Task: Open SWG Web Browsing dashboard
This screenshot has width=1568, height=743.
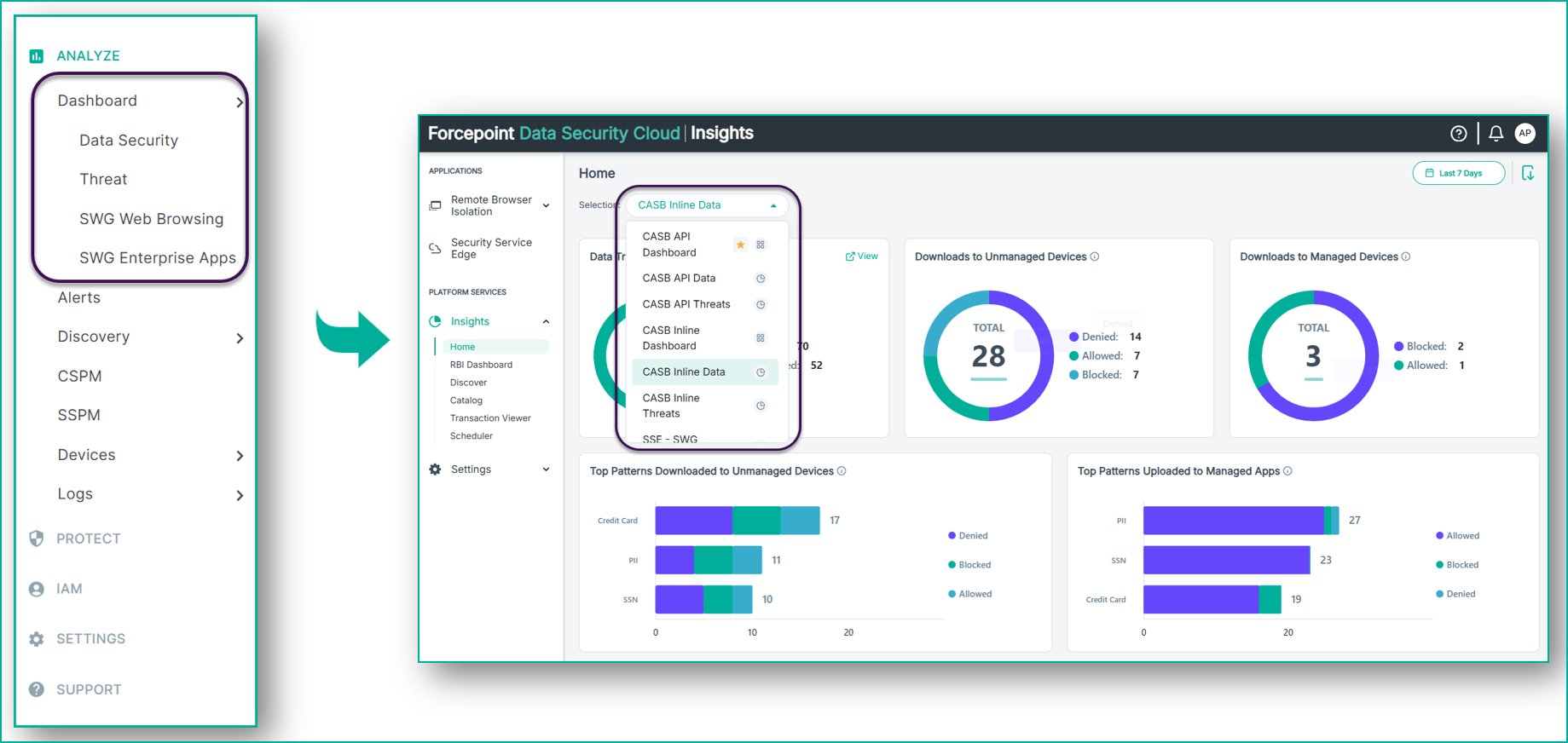Action: pyautogui.click(x=152, y=219)
